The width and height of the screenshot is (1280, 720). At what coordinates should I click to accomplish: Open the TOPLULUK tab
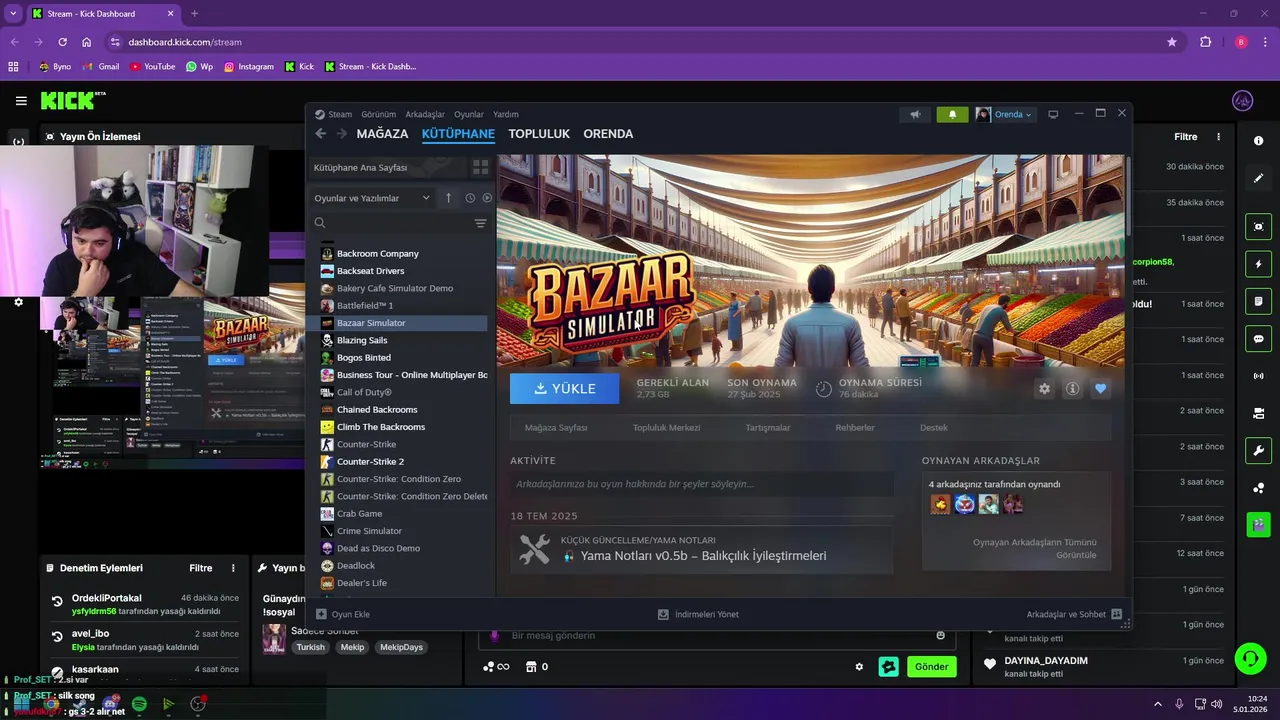[x=539, y=134]
